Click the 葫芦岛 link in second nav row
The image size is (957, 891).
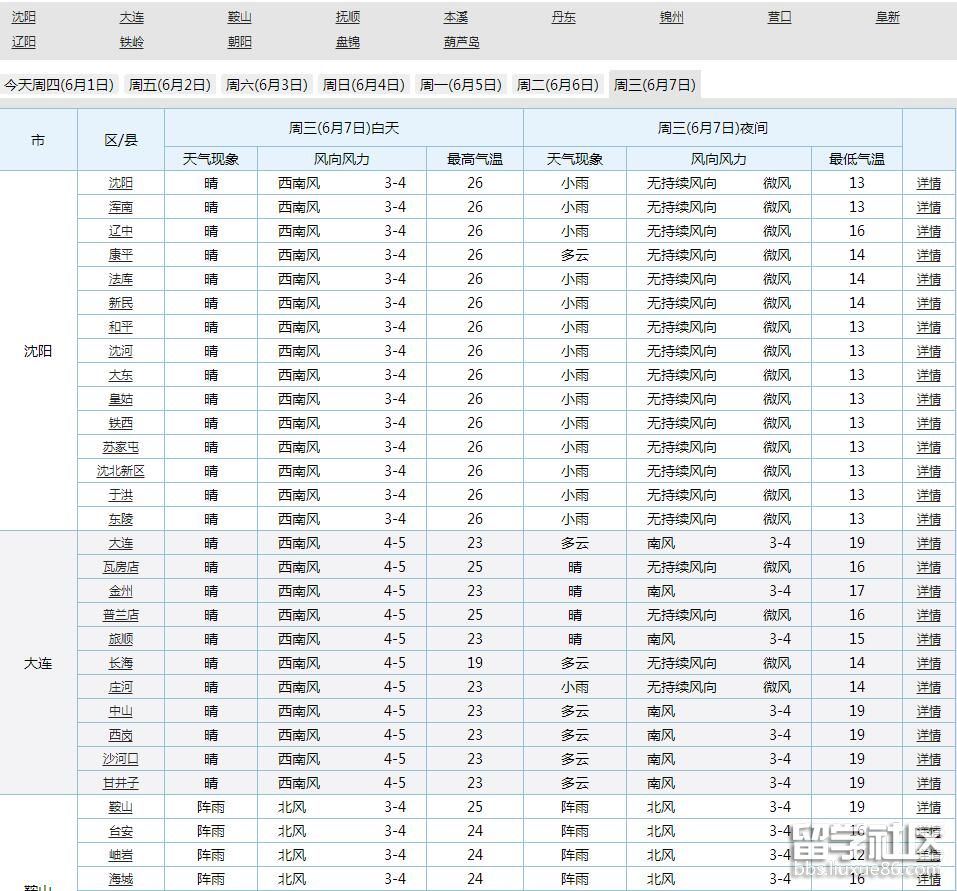[x=460, y=41]
